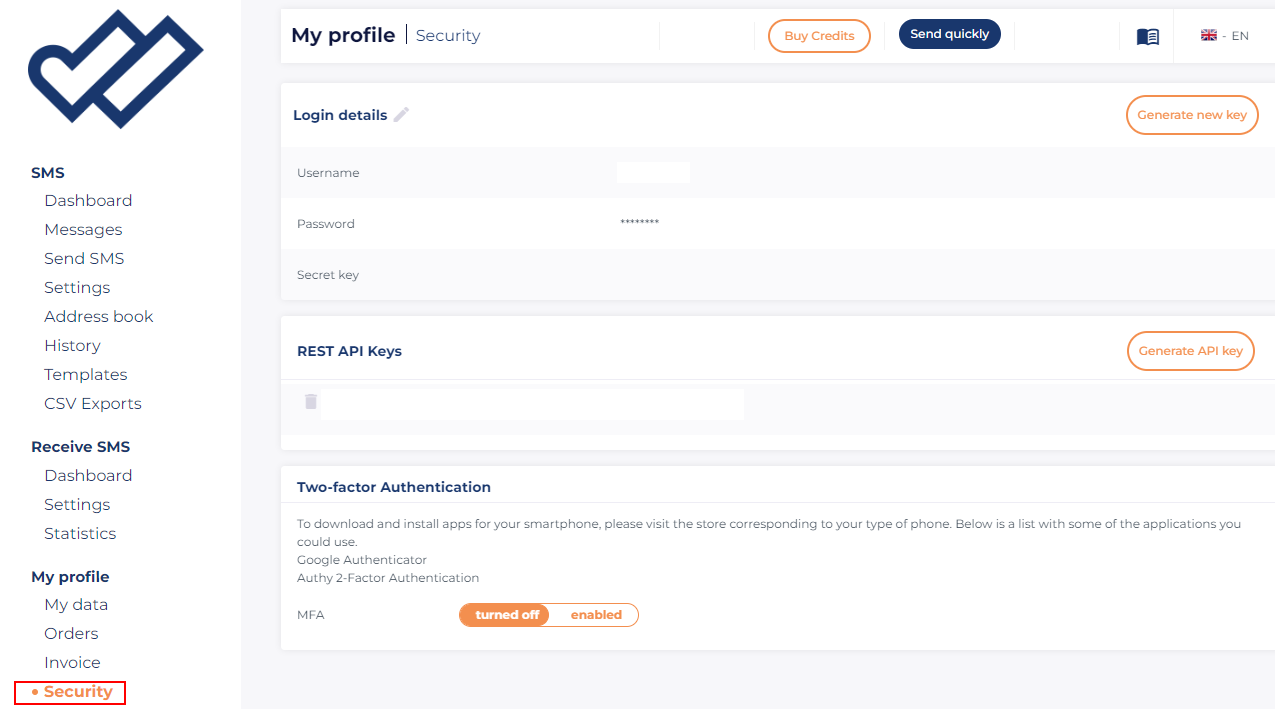Click the Buy Credits button
1275x709 pixels.
coord(819,36)
